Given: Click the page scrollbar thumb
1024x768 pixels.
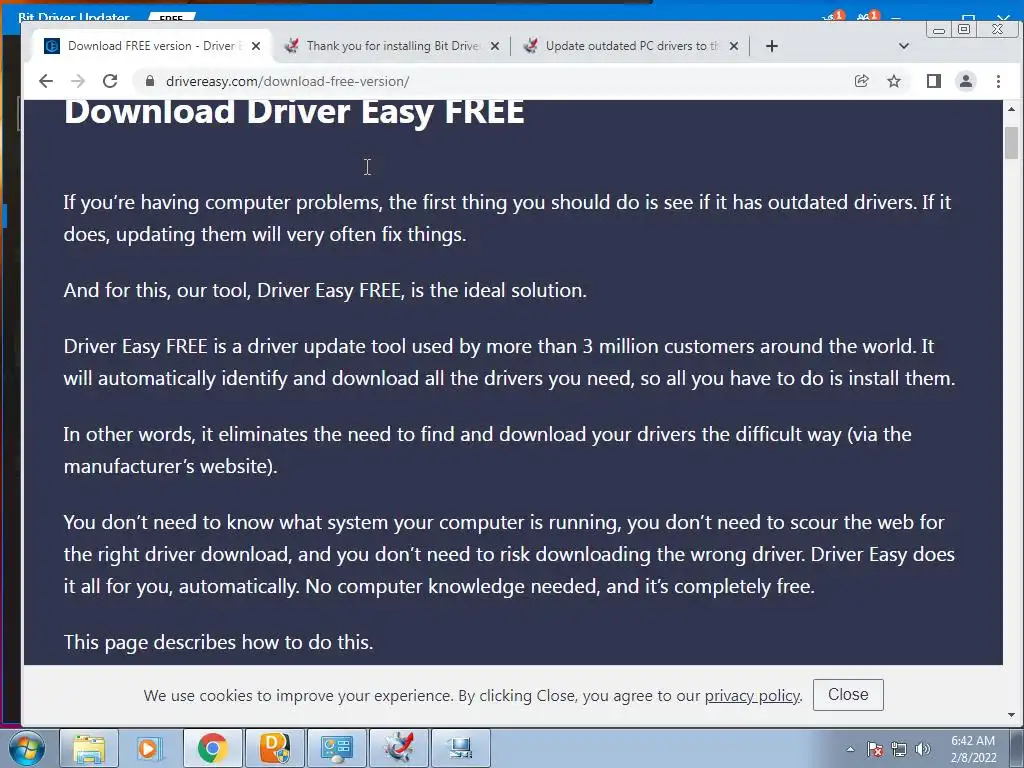Looking at the screenshot, I should click(x=1012, y=143).
